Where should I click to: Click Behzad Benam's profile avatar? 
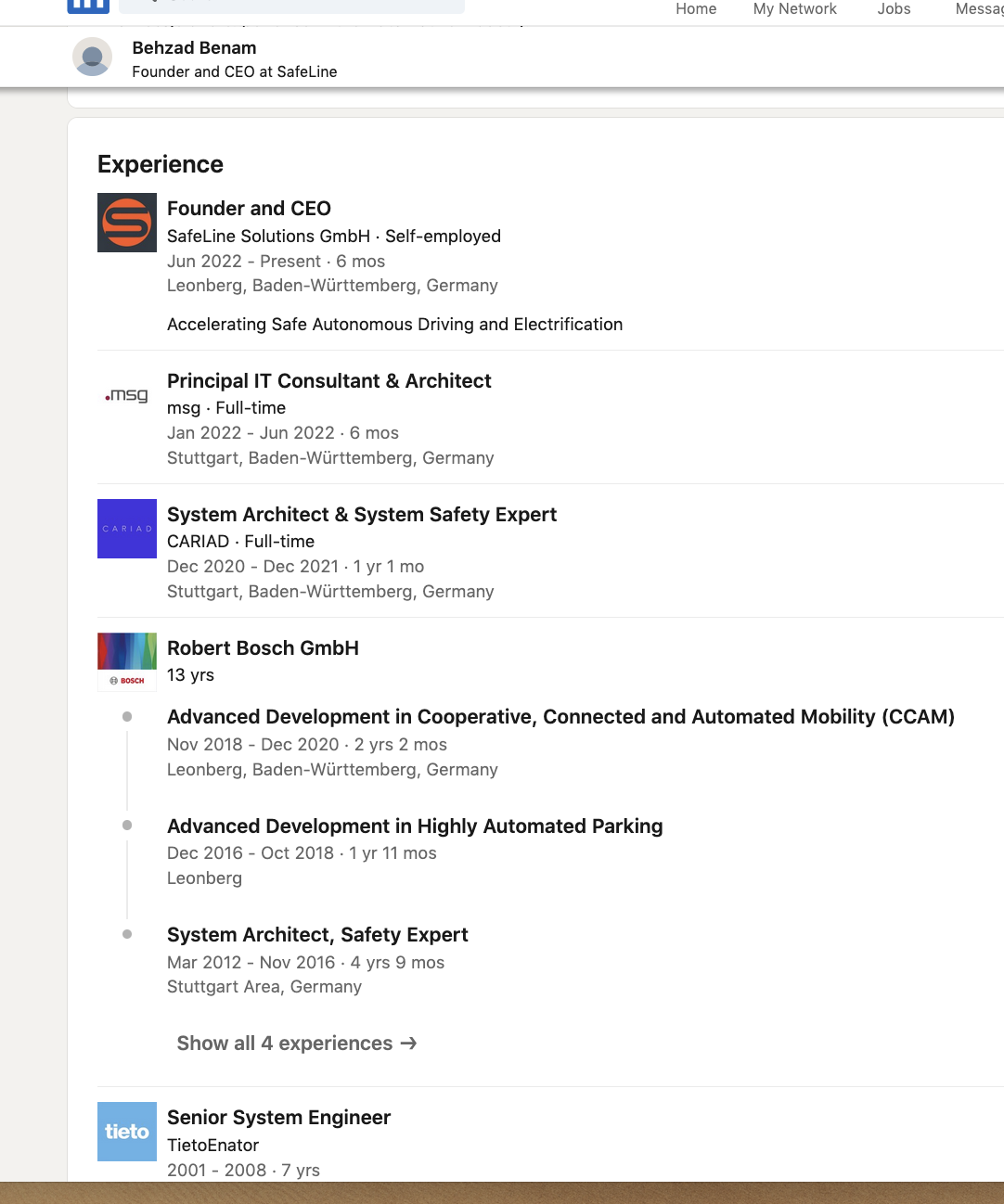93,58
